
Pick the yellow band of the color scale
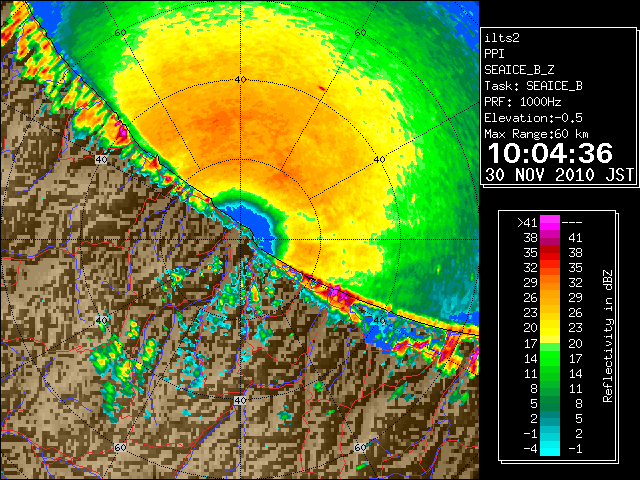click(x=550, y=333)
